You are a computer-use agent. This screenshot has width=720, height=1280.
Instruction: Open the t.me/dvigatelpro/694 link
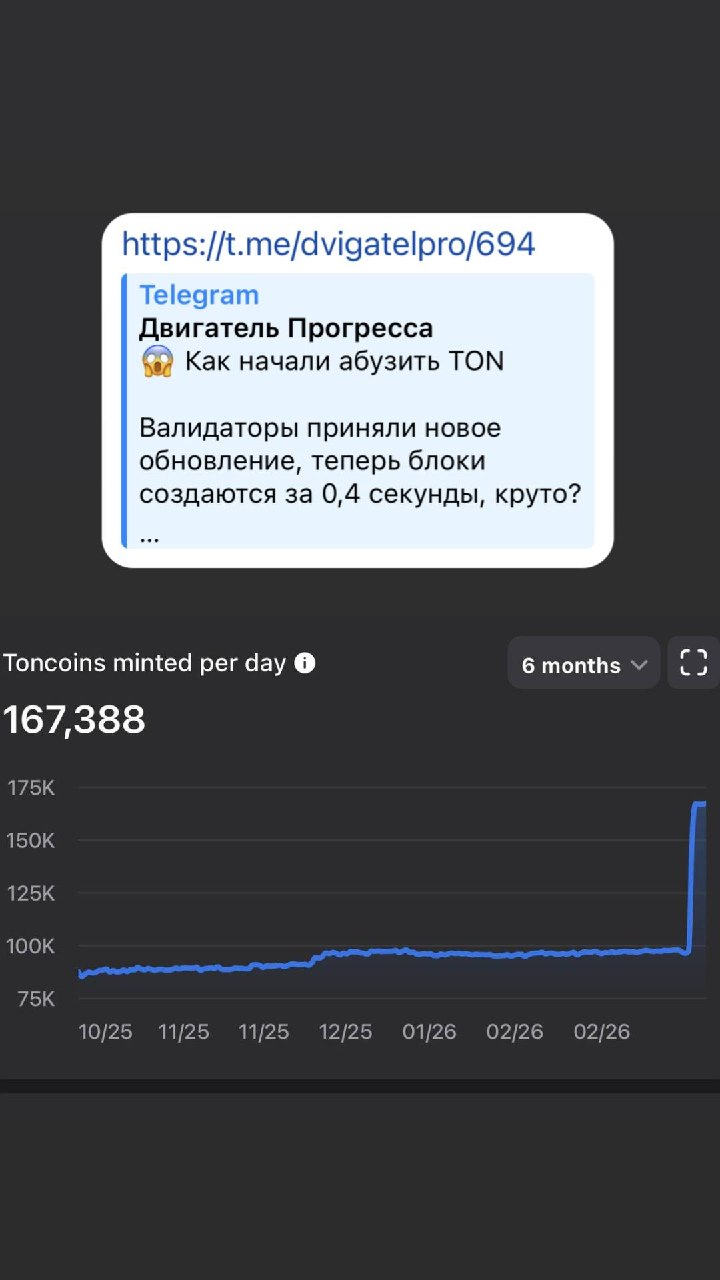point(328,243)
